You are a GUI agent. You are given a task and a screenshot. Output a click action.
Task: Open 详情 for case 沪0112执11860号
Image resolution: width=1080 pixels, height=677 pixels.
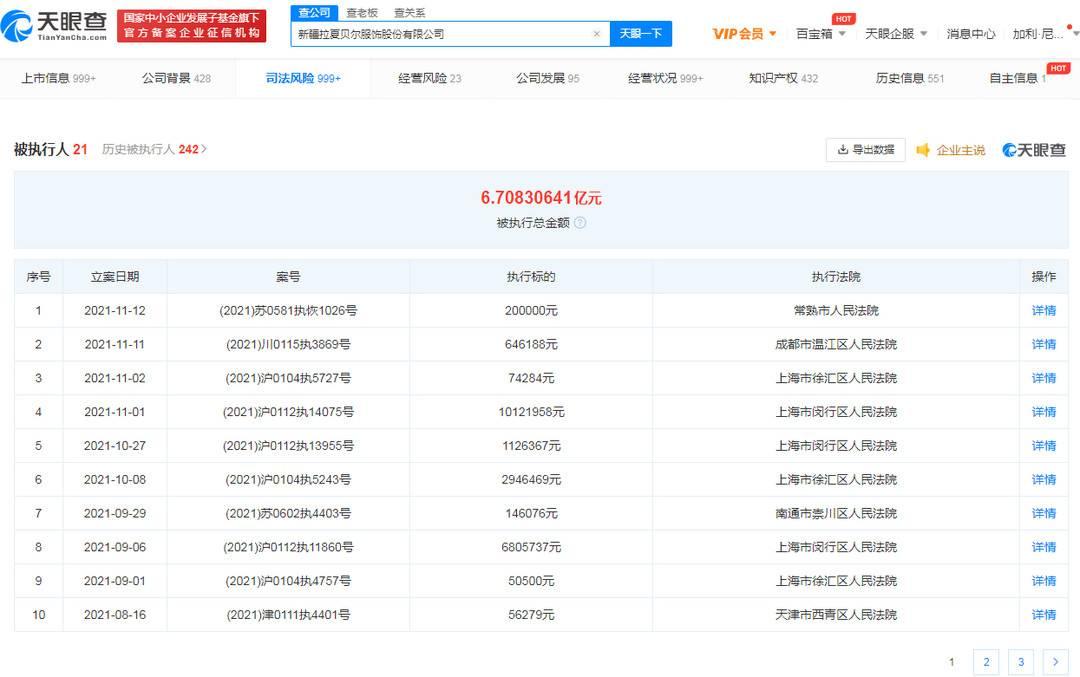coord(1043,547)
